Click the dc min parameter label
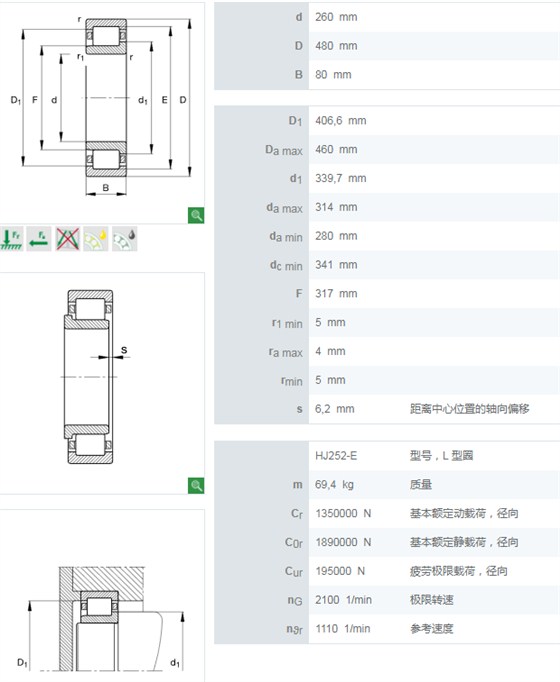 pyautogui.click(x=286, y=266)
